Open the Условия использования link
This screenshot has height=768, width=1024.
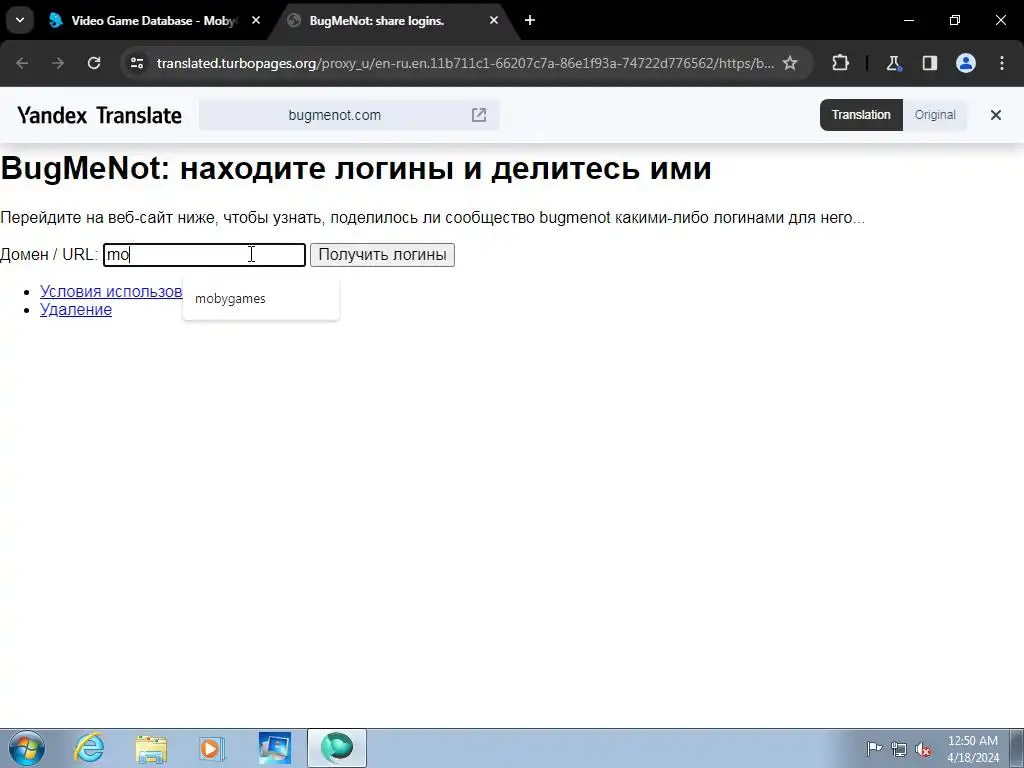click(111, 291)
